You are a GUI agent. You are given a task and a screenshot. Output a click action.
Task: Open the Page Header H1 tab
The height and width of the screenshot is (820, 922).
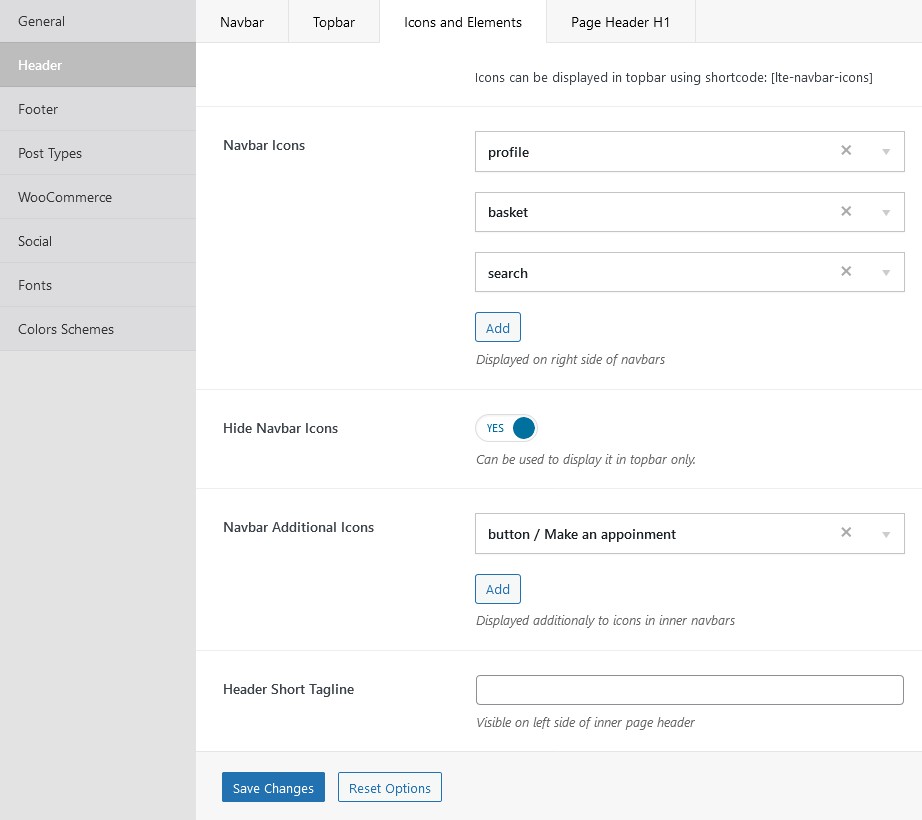point(620,22)
